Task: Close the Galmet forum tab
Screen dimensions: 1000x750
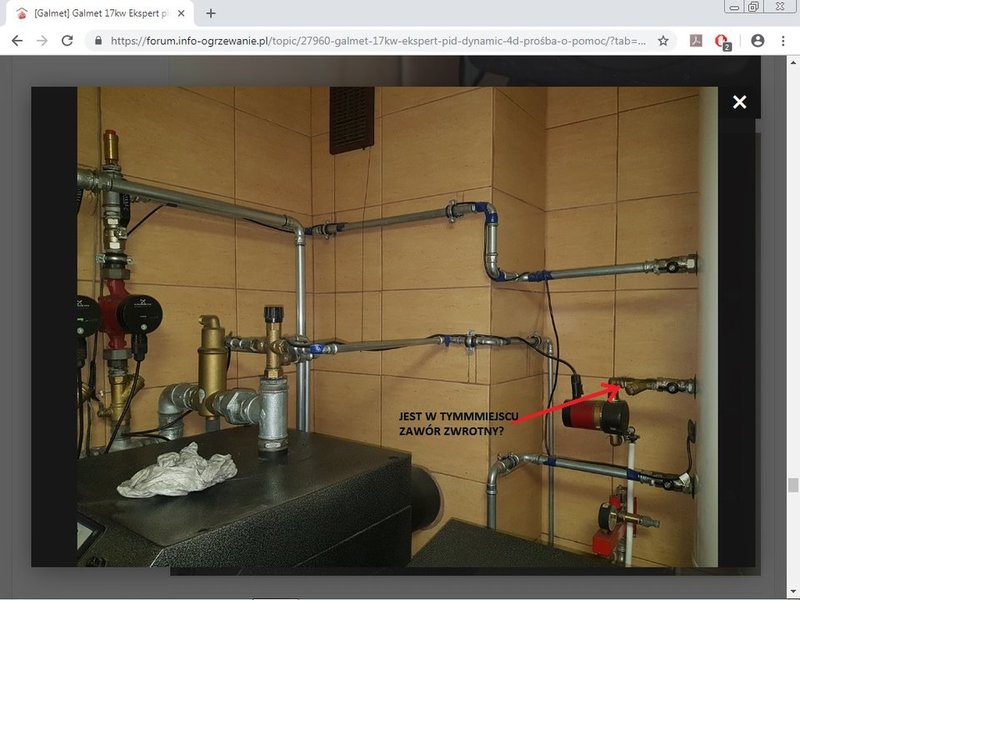Action: point(181,14)
